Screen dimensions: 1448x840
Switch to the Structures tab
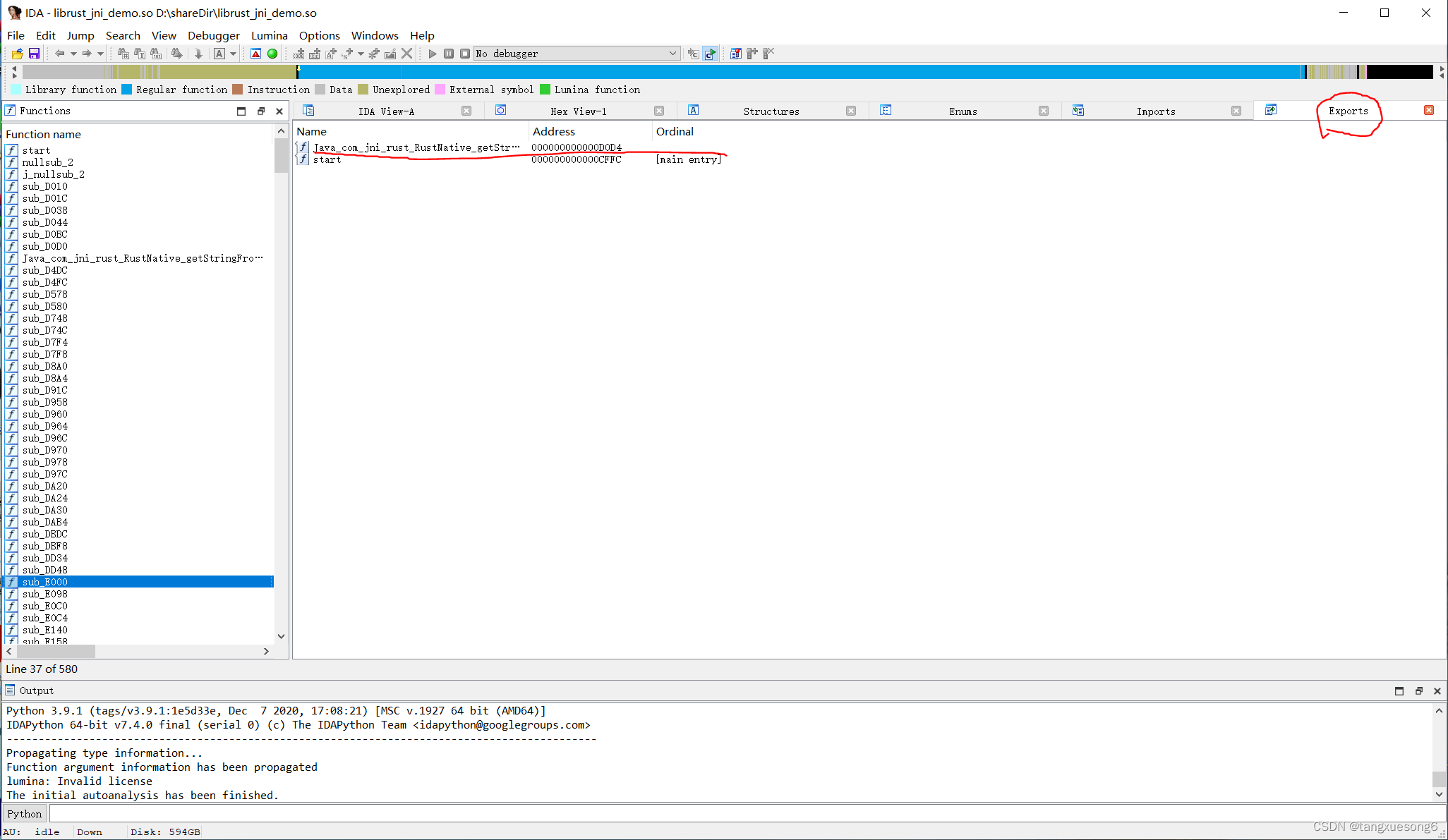coord(771,111)
